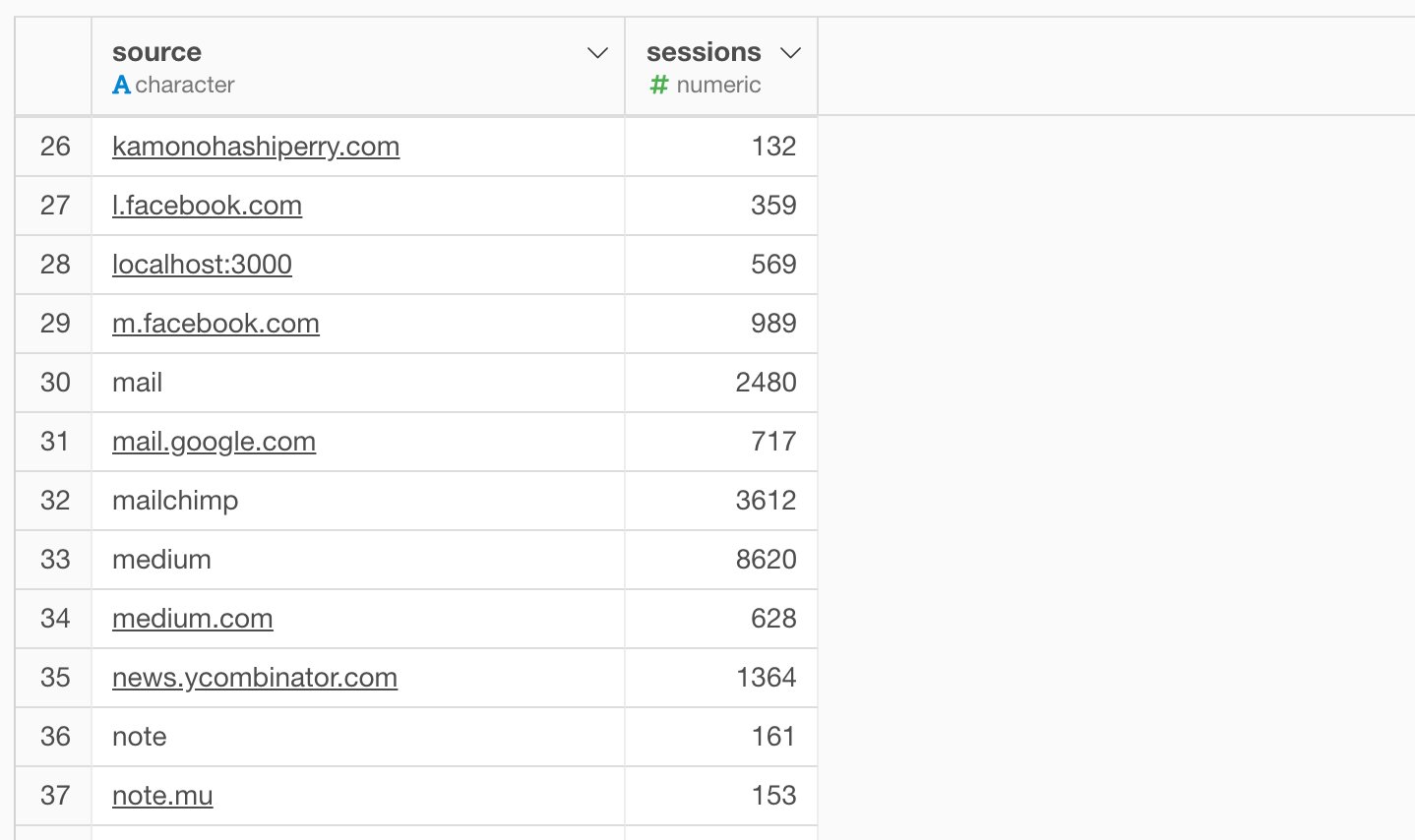Click the sessions column header title
Image resolution: width=1415 pixels, height=840 pixels.
point(704,52)
